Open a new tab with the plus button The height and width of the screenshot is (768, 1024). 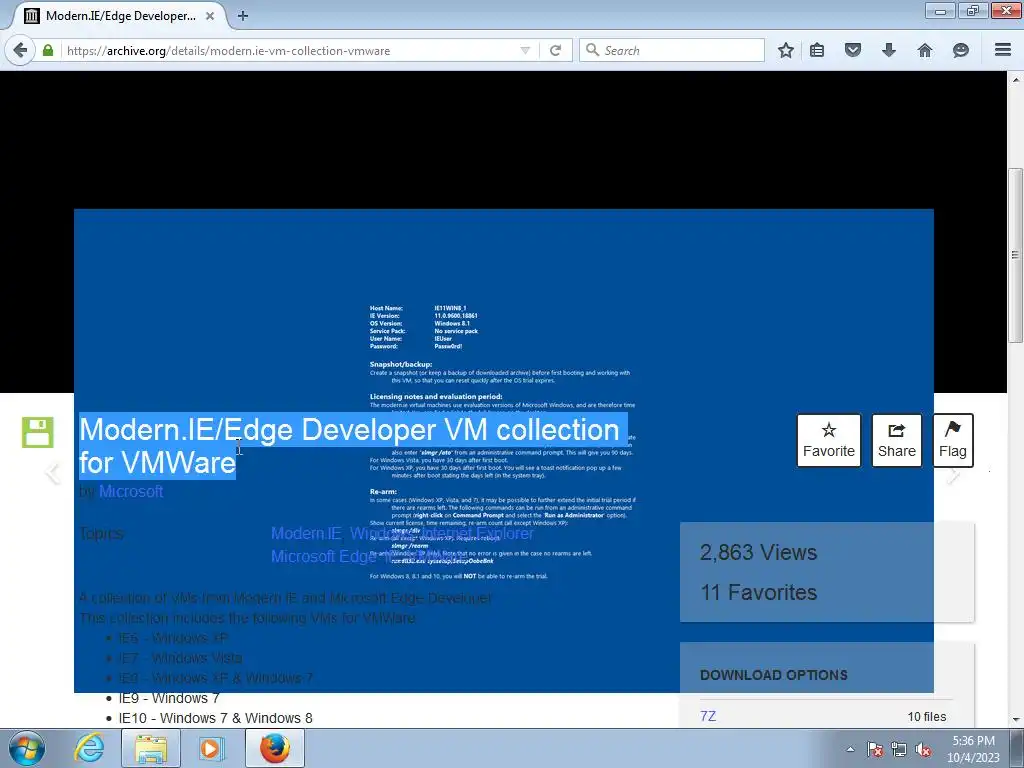click(x=243, y=16)
